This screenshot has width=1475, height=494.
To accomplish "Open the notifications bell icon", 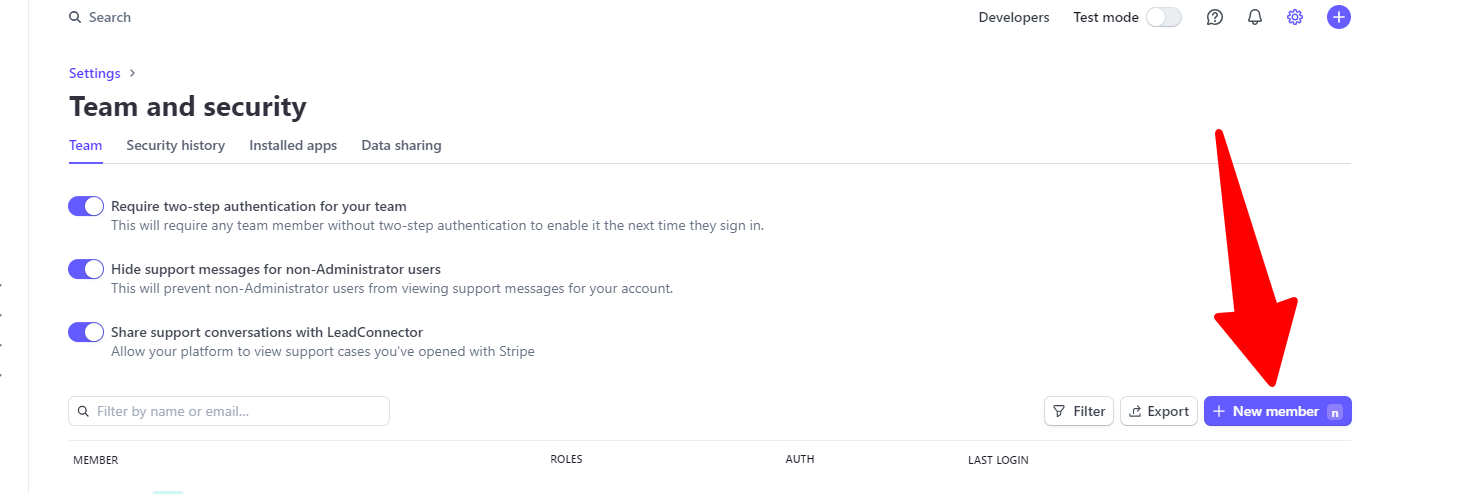I will coord(1255,17).
